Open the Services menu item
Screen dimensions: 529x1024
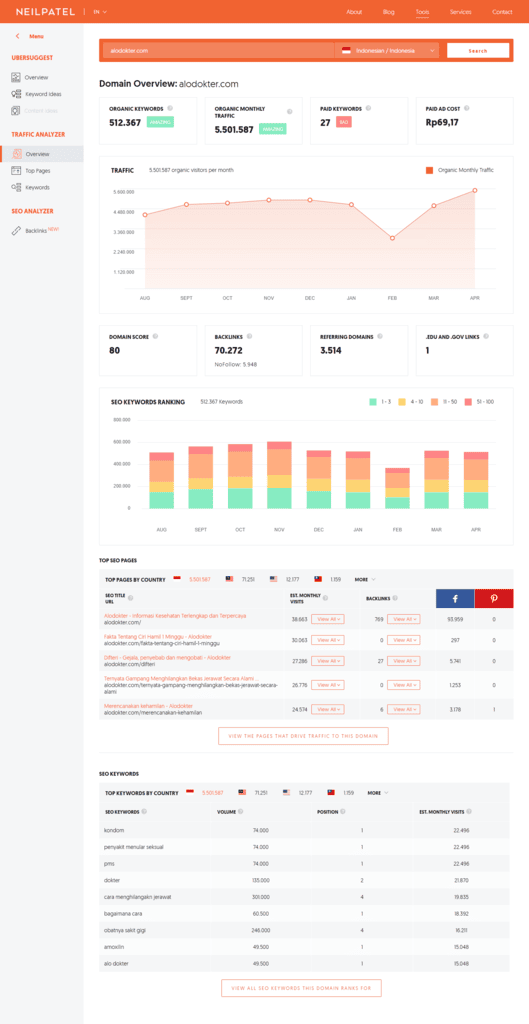pos(460,12)
